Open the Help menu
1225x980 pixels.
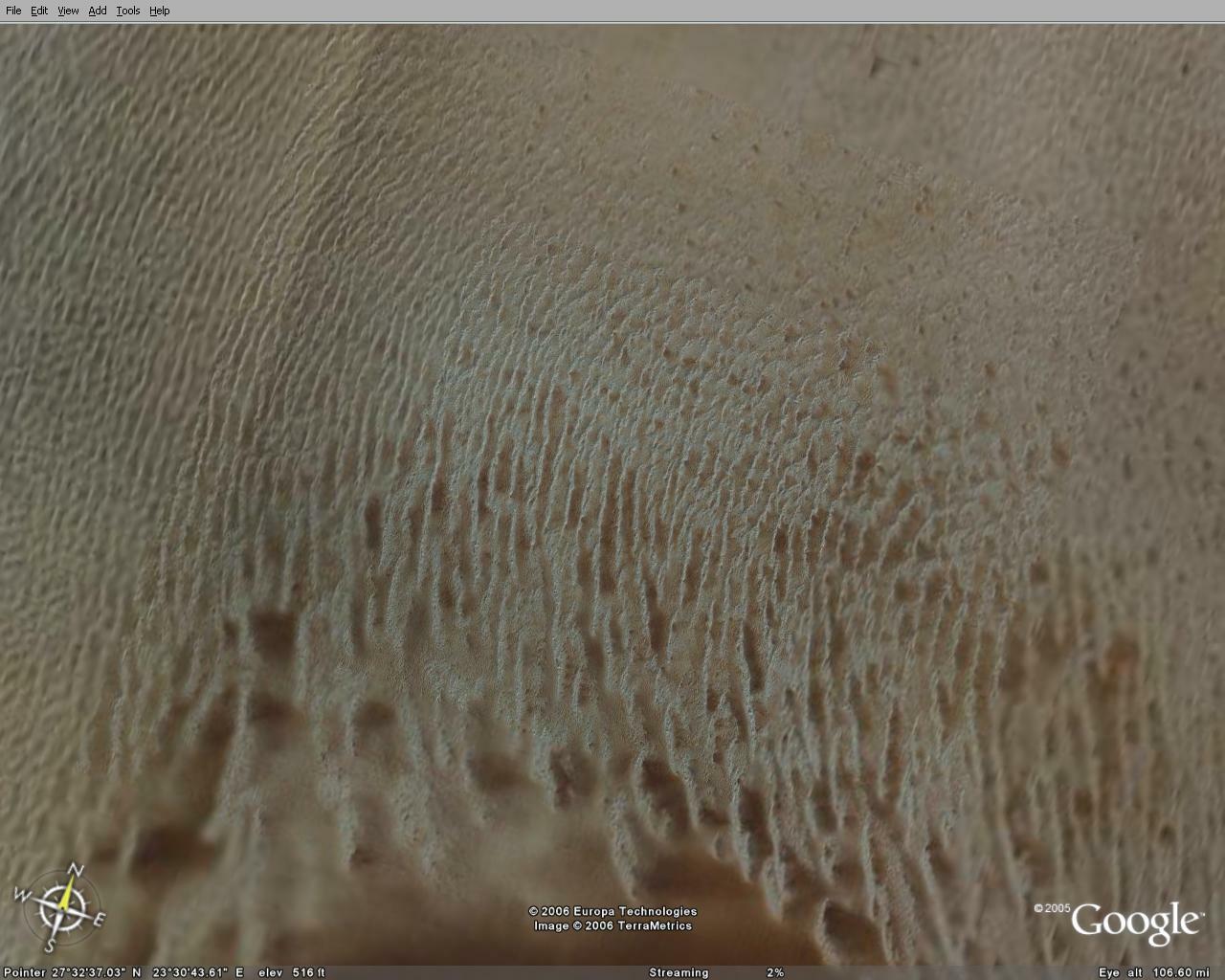[x=160, y=11]
